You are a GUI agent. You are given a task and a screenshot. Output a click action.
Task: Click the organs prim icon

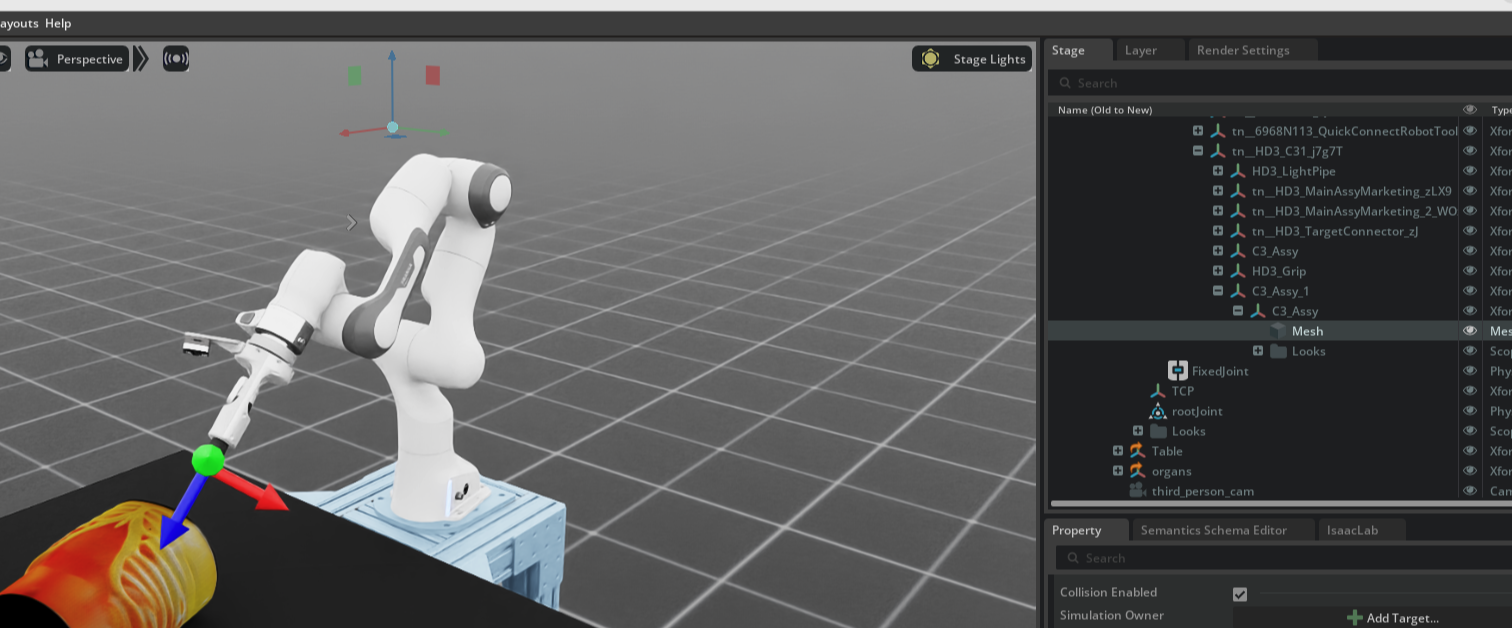[x=1137, y=471]
